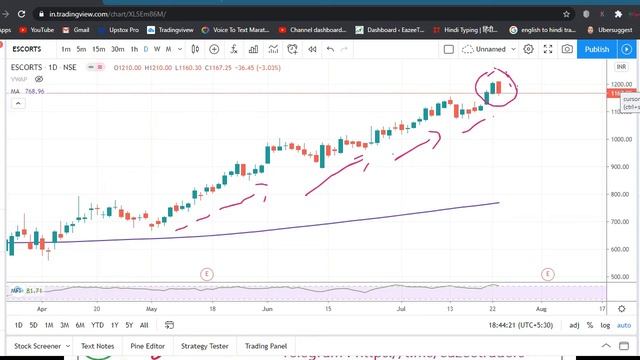640x360 pixels.
Task: Click the browser address bar URL
Action: click(x=108, y=14)
